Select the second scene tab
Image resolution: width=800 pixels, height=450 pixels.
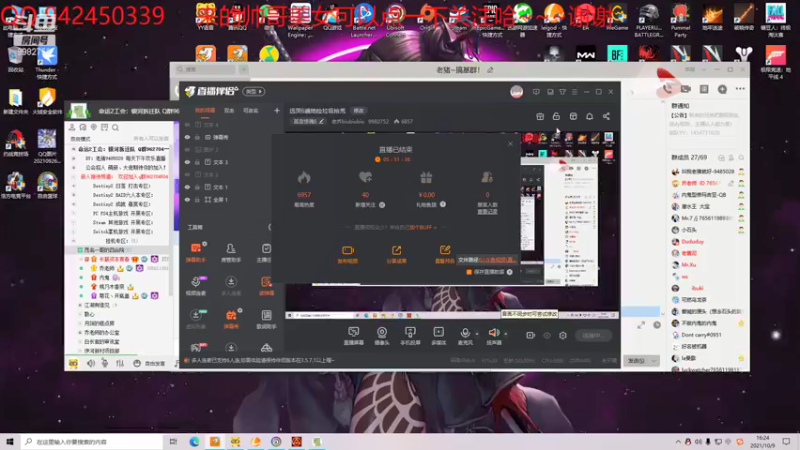(x=229, y=111)
